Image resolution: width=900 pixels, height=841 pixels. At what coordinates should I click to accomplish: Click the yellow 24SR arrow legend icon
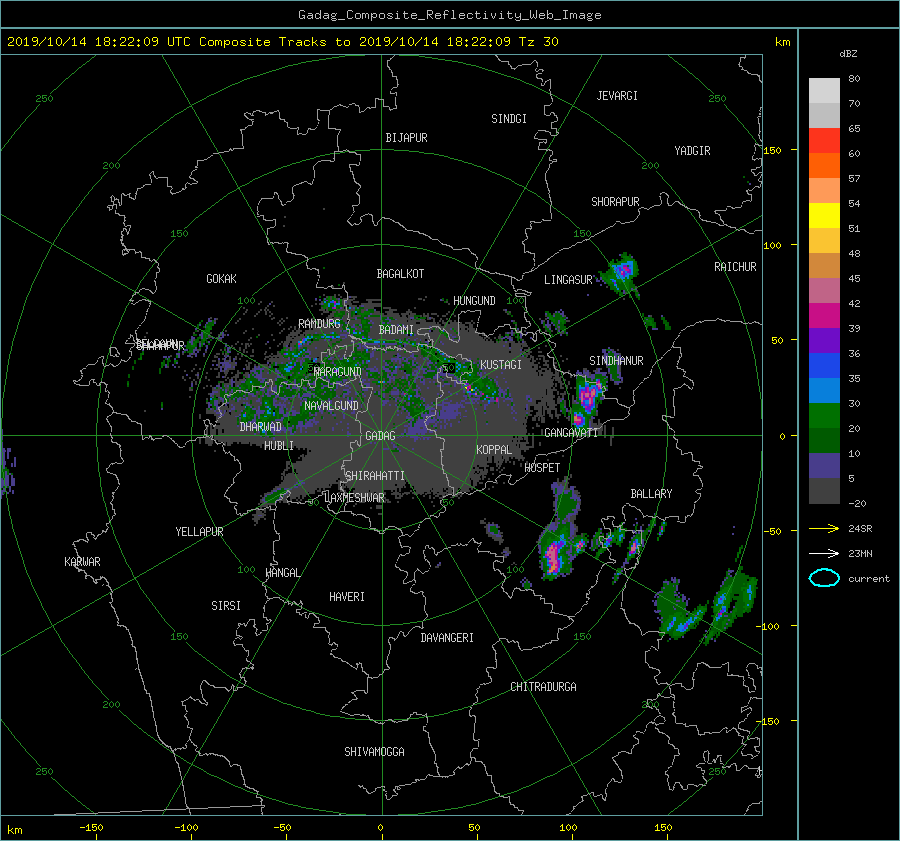pos(824,528)
